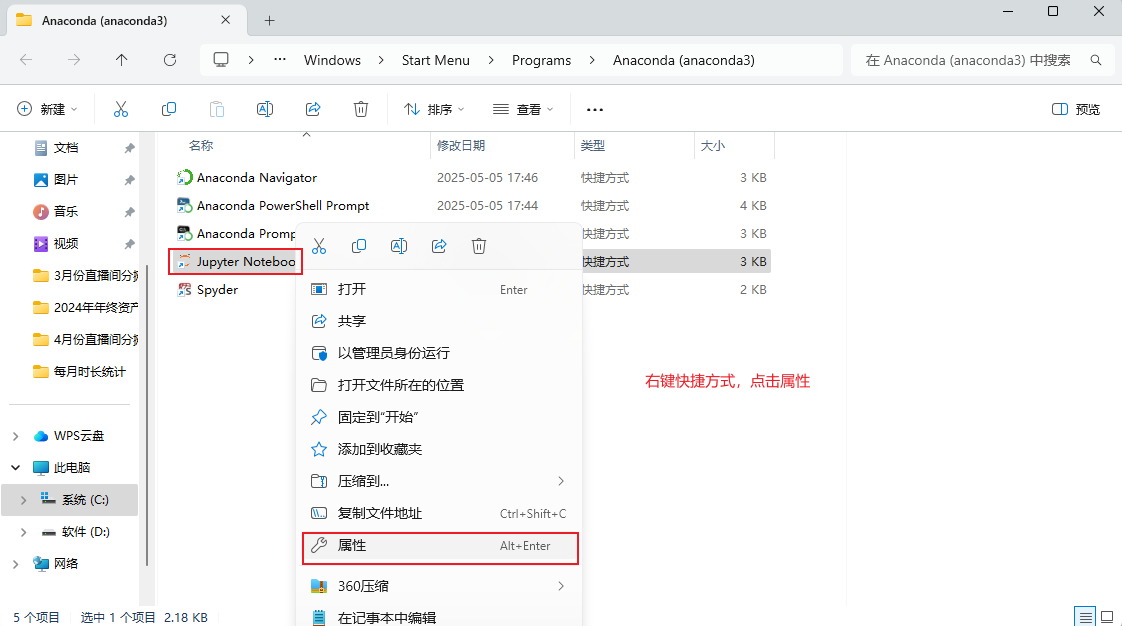Choose 属性 in the context menu
This screenshot has width=1122, height=626.
[x=439, y=546]
